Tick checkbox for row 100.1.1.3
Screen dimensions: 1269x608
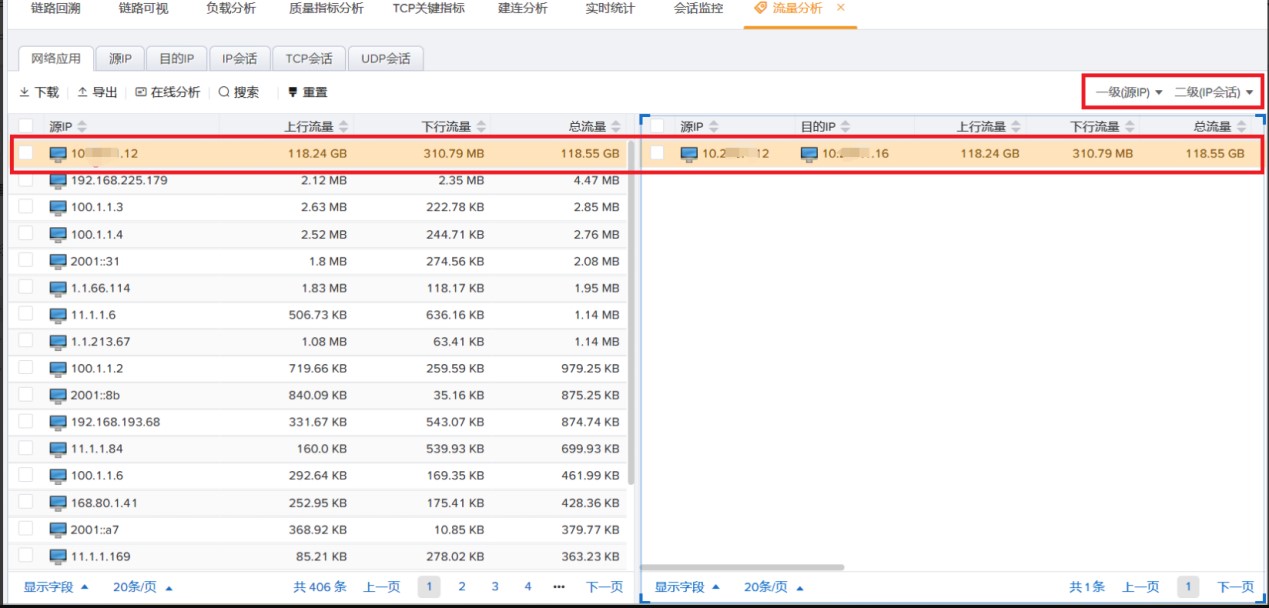[x=26, y=207]
